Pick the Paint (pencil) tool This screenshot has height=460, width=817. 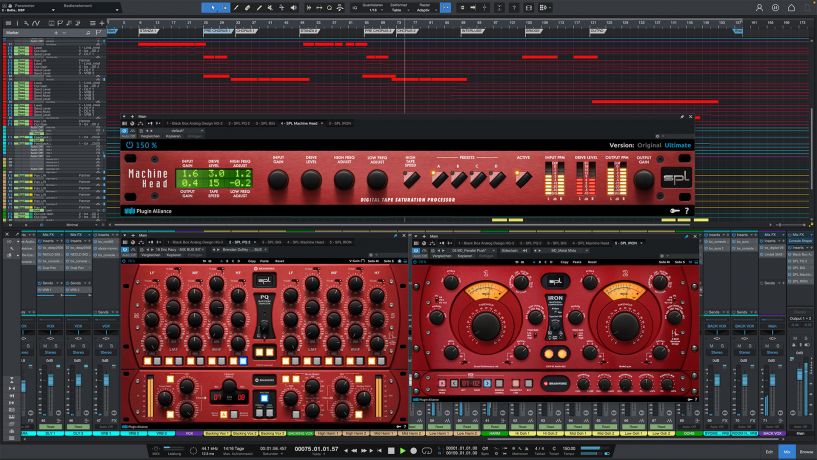coord(236,8)
